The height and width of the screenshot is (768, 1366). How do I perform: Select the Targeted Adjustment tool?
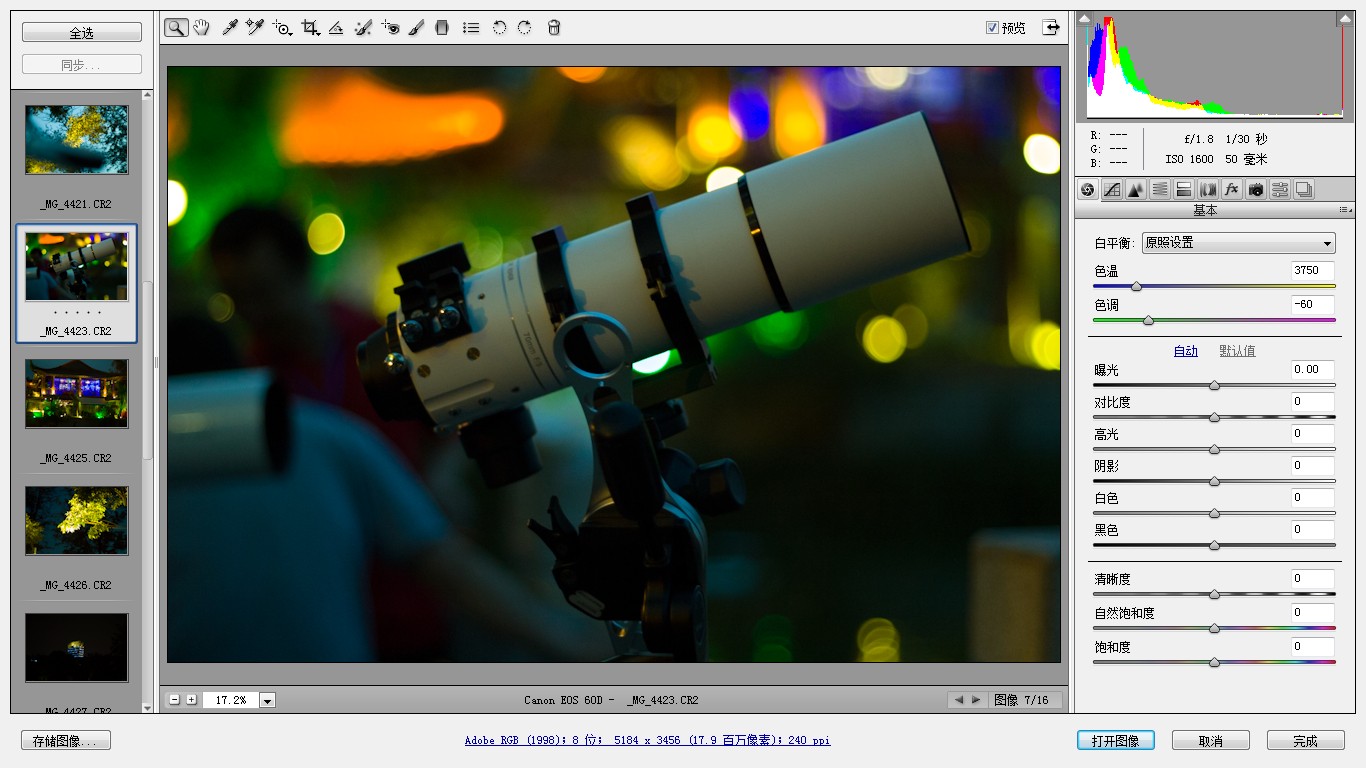(283, 28)
